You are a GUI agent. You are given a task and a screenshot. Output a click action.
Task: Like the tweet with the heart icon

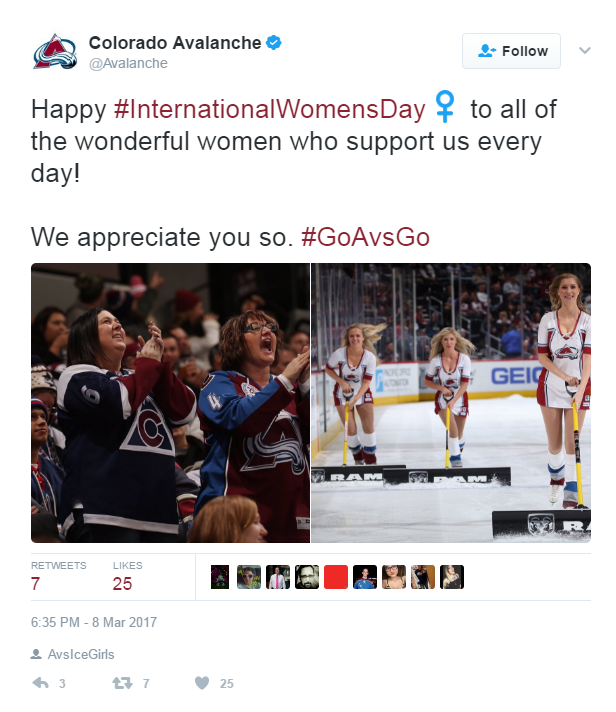tap(202, 684)
